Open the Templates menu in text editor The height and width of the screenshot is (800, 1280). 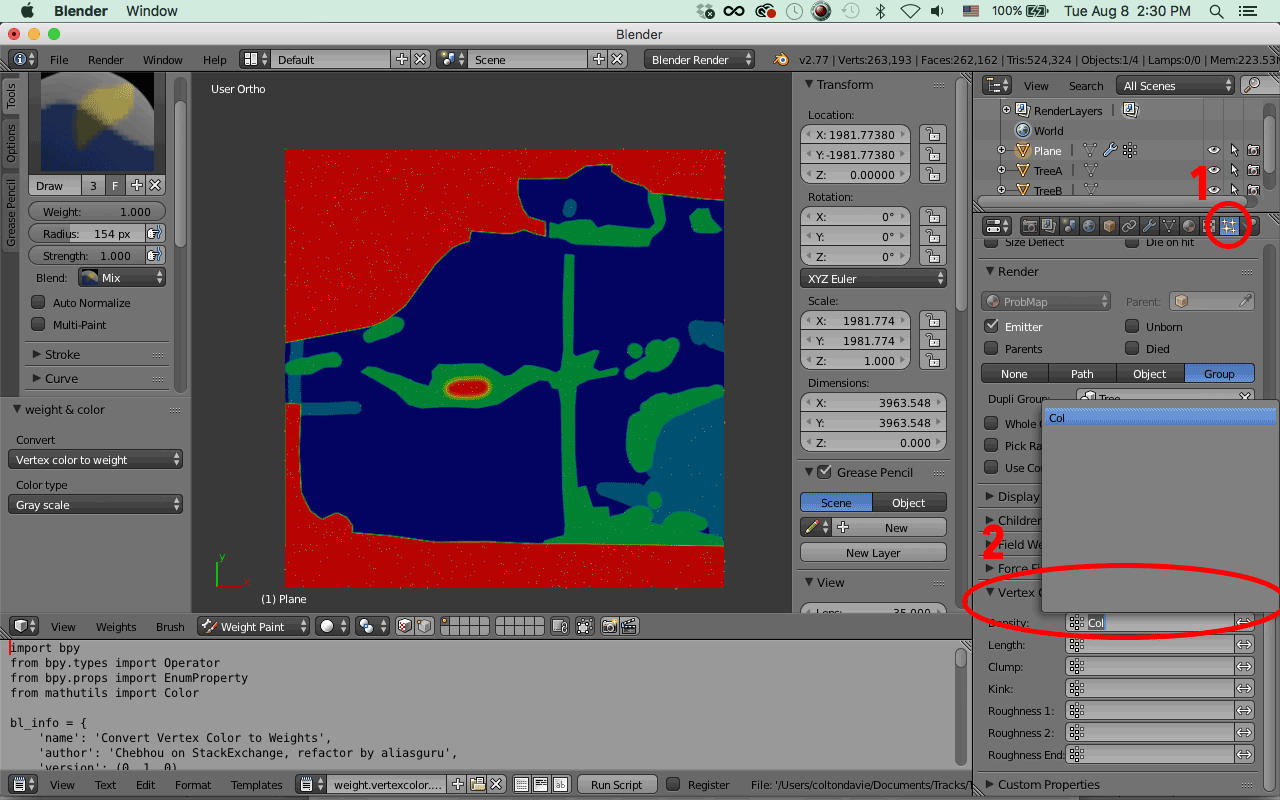(257, 785)
